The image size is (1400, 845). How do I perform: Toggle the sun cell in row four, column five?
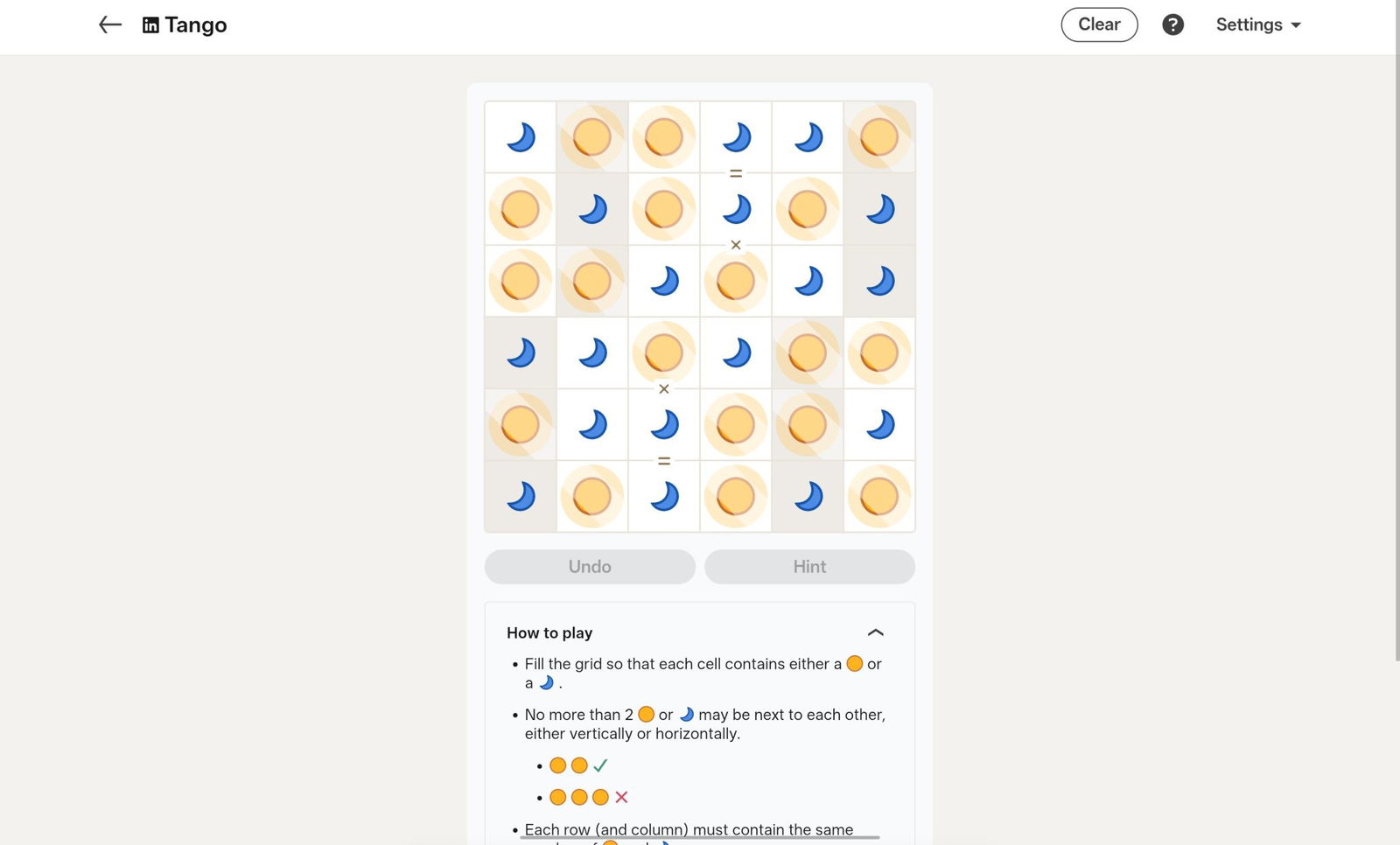tap(808, 353)
